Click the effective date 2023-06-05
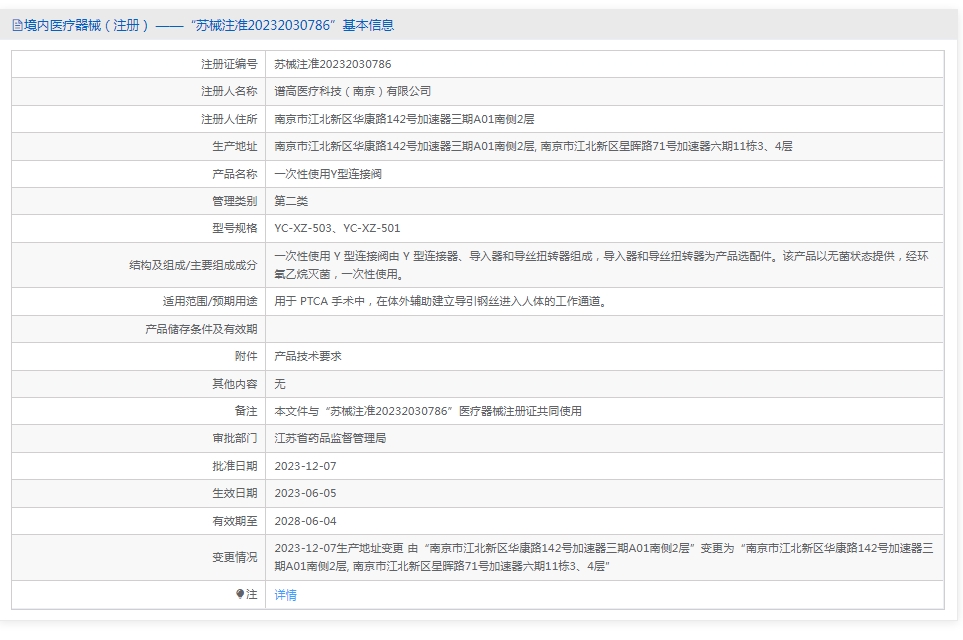This screenshot has width=963, height=640. (305, 493)
